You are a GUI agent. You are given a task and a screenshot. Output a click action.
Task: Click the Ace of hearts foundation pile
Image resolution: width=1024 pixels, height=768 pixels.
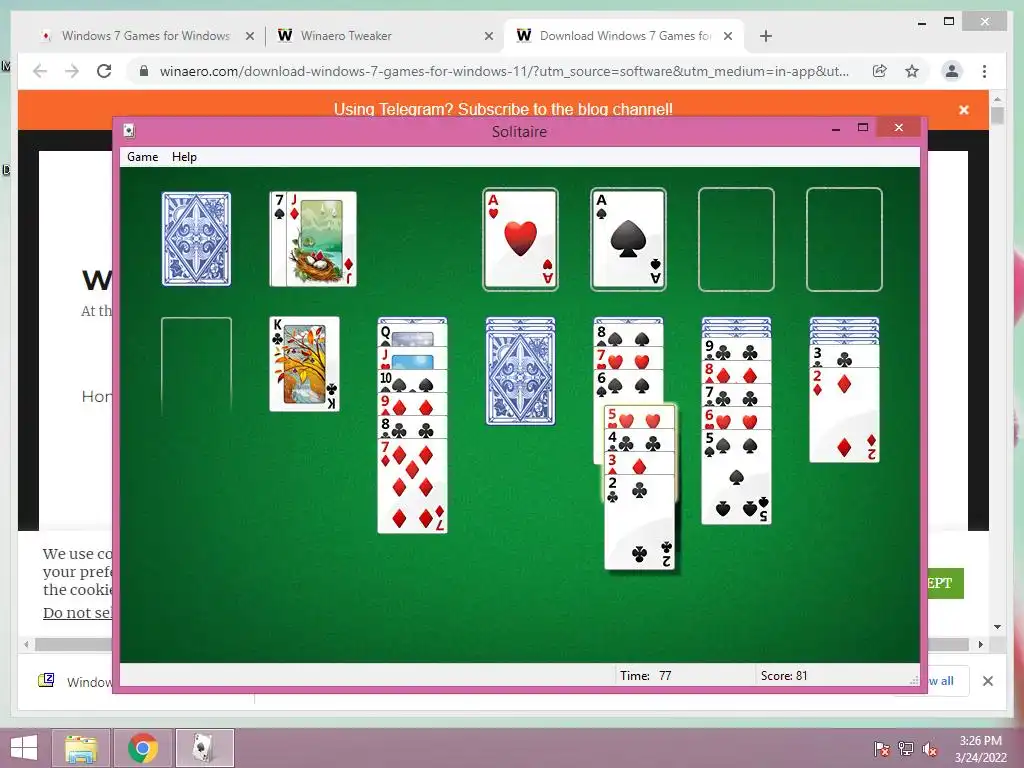(520, 239)
